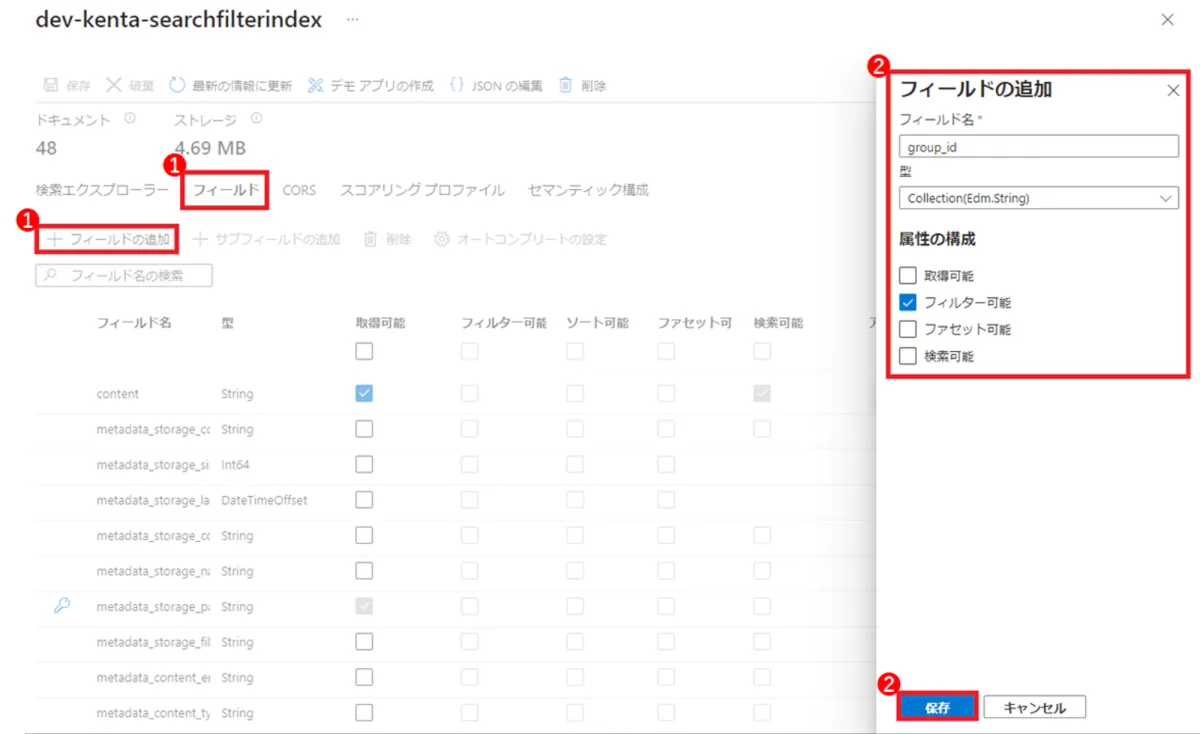Click the trash icon in the fields toolbar
Viewport: 1200px width, 734px height.
[x=370, y=240]
